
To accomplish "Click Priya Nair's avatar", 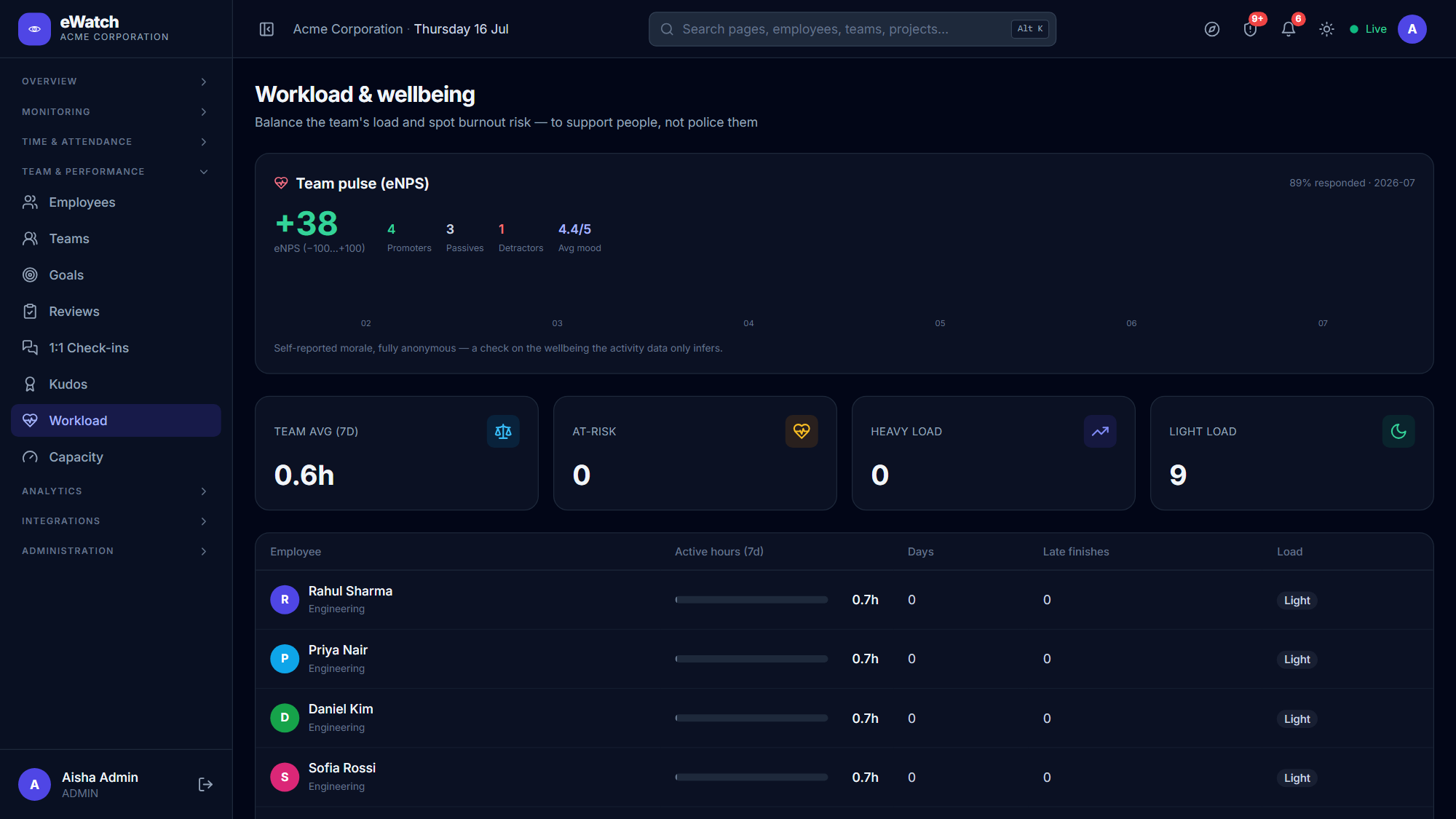I will 285,659.
